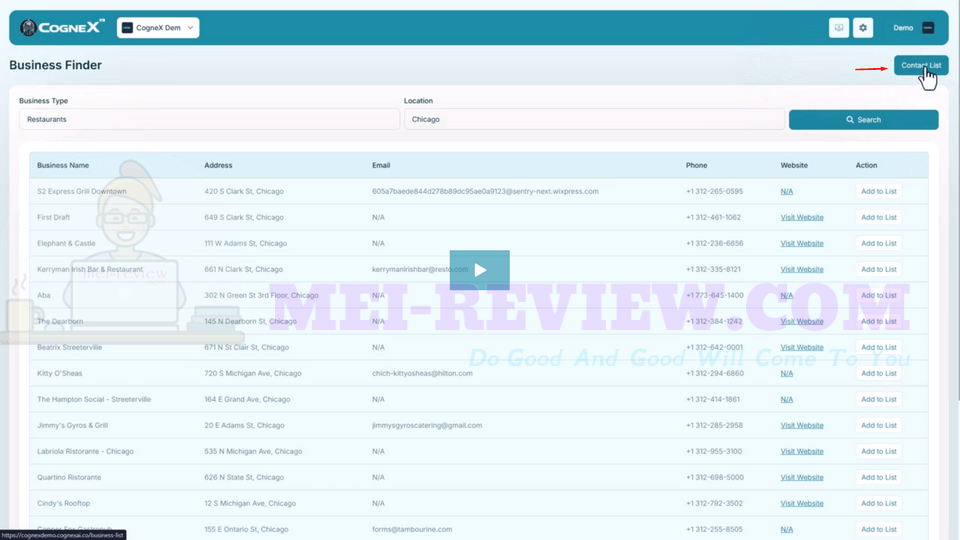Viewport: 960px width, 540px height.
Task: Select phone +1 312-265-0595
Action: pos(714,192)
